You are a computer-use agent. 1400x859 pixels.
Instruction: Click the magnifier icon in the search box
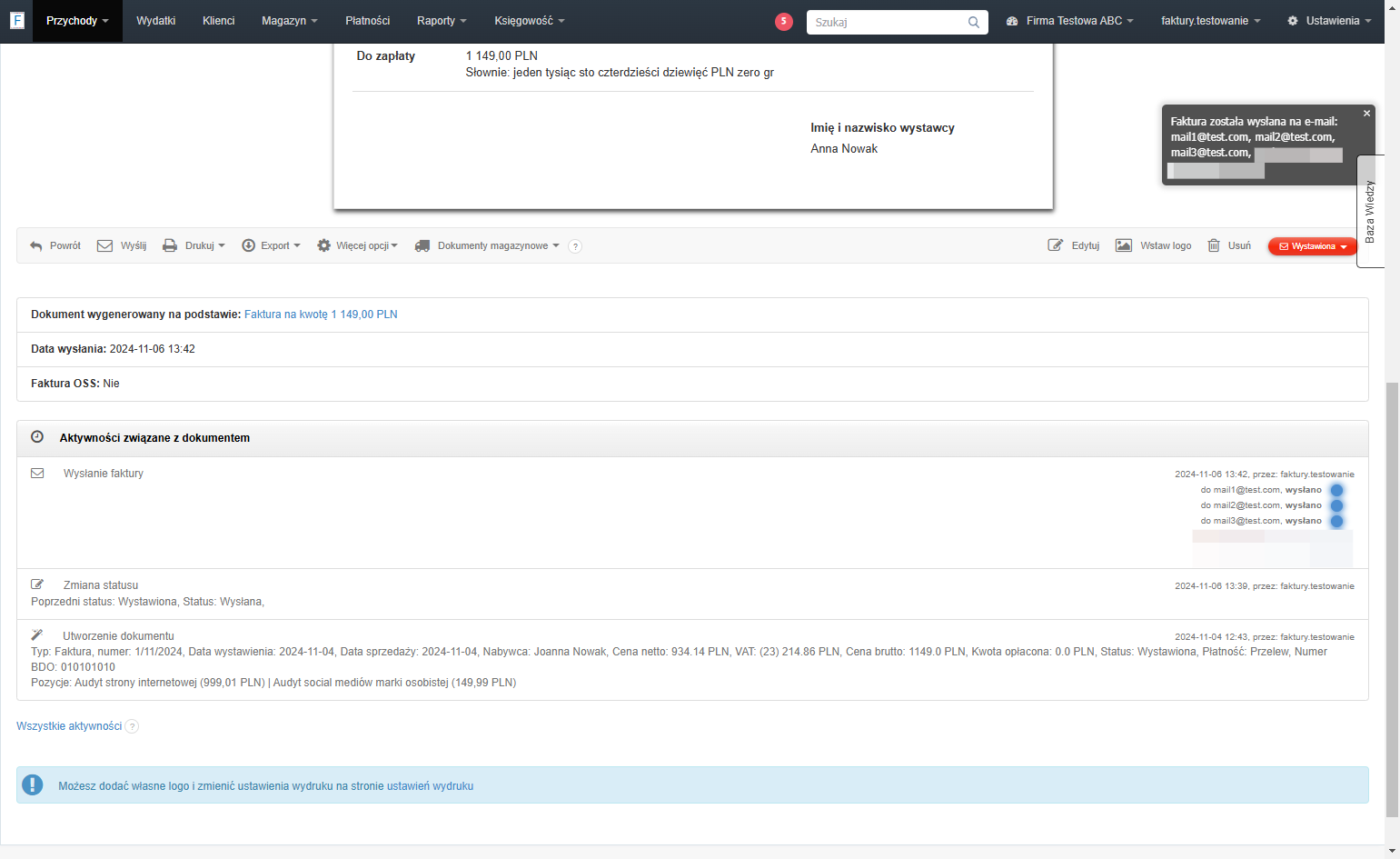pyautogui.click(x=974, y=22)
